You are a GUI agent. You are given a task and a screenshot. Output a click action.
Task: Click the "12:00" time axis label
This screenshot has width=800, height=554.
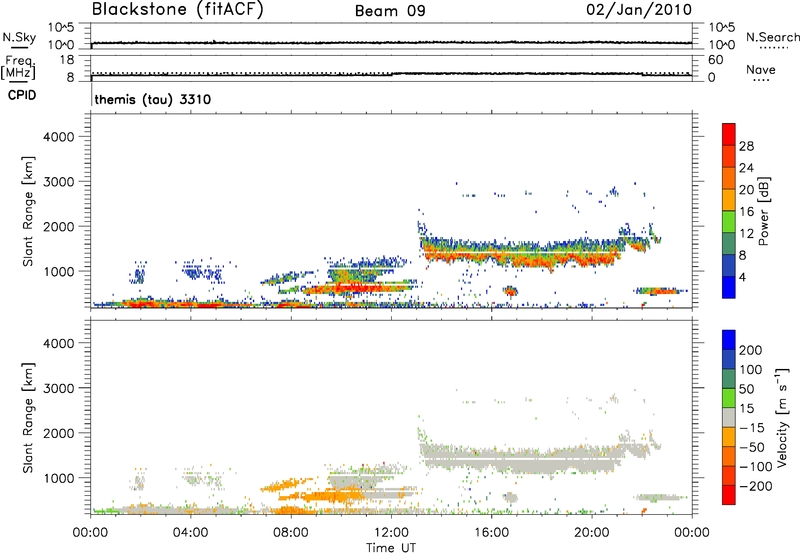coord(391,533)
